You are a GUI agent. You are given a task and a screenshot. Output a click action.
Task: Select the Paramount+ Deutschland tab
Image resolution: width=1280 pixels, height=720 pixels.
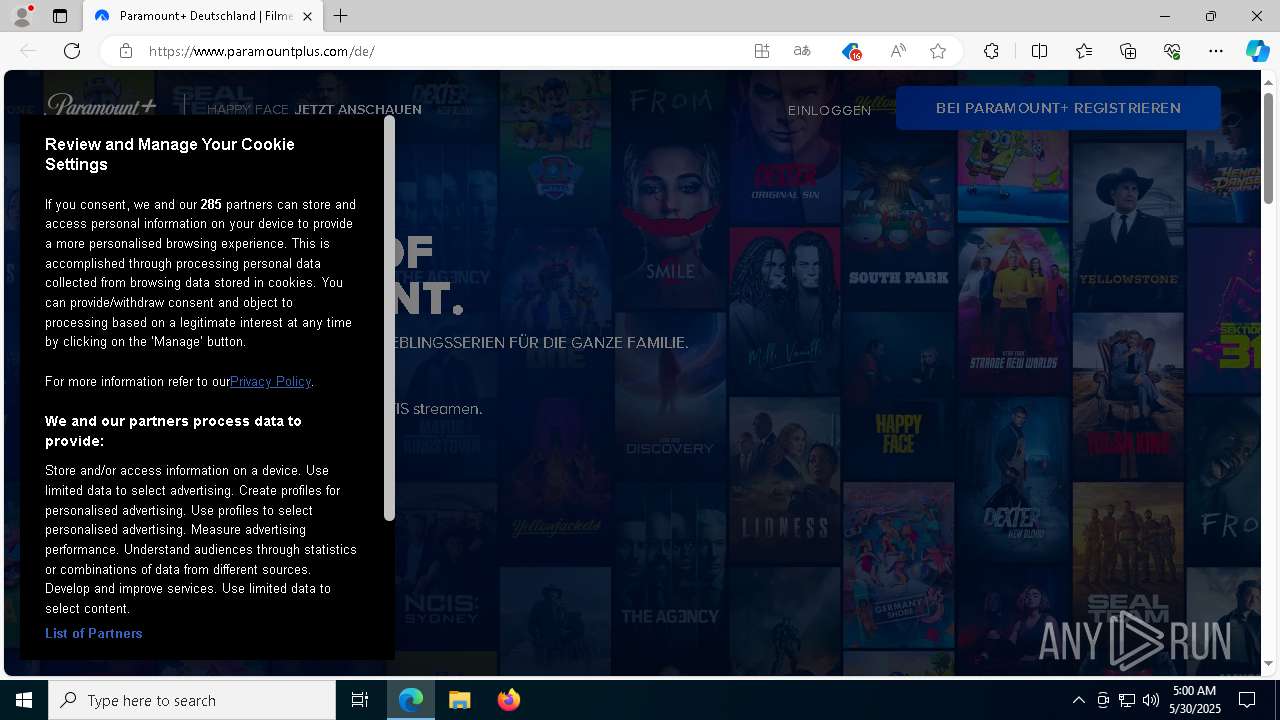tap(203, 16)
